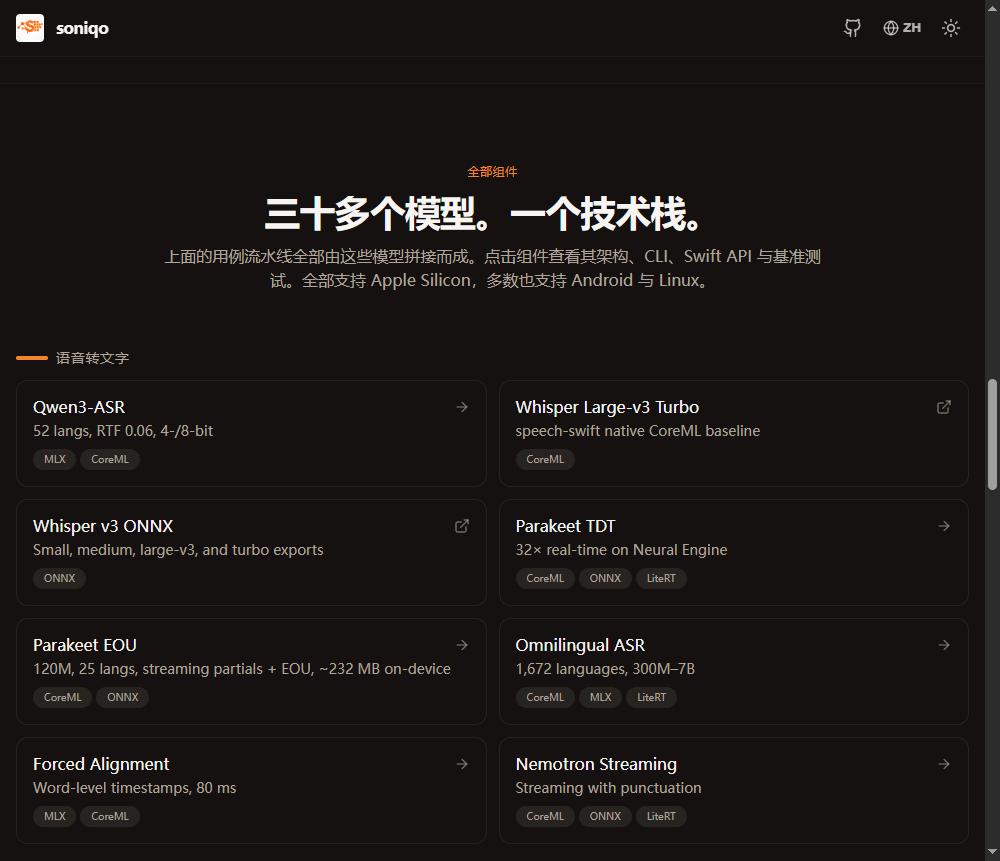Screen dimensions: 1000x861
Task: Click the soniqo logo icon
Action: pos(30,28)
